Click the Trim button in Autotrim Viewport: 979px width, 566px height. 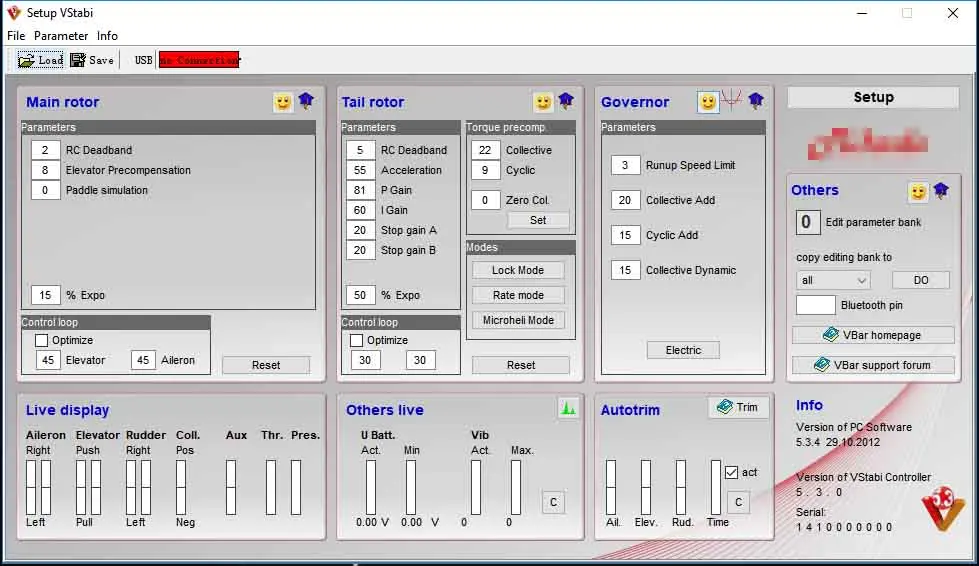(x=738, y=407)
